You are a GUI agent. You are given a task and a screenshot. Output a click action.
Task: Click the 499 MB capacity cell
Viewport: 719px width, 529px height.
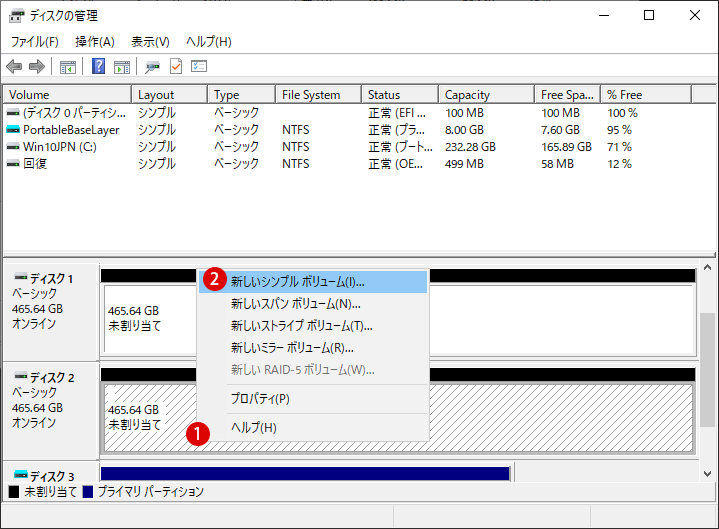click(464, 164)
